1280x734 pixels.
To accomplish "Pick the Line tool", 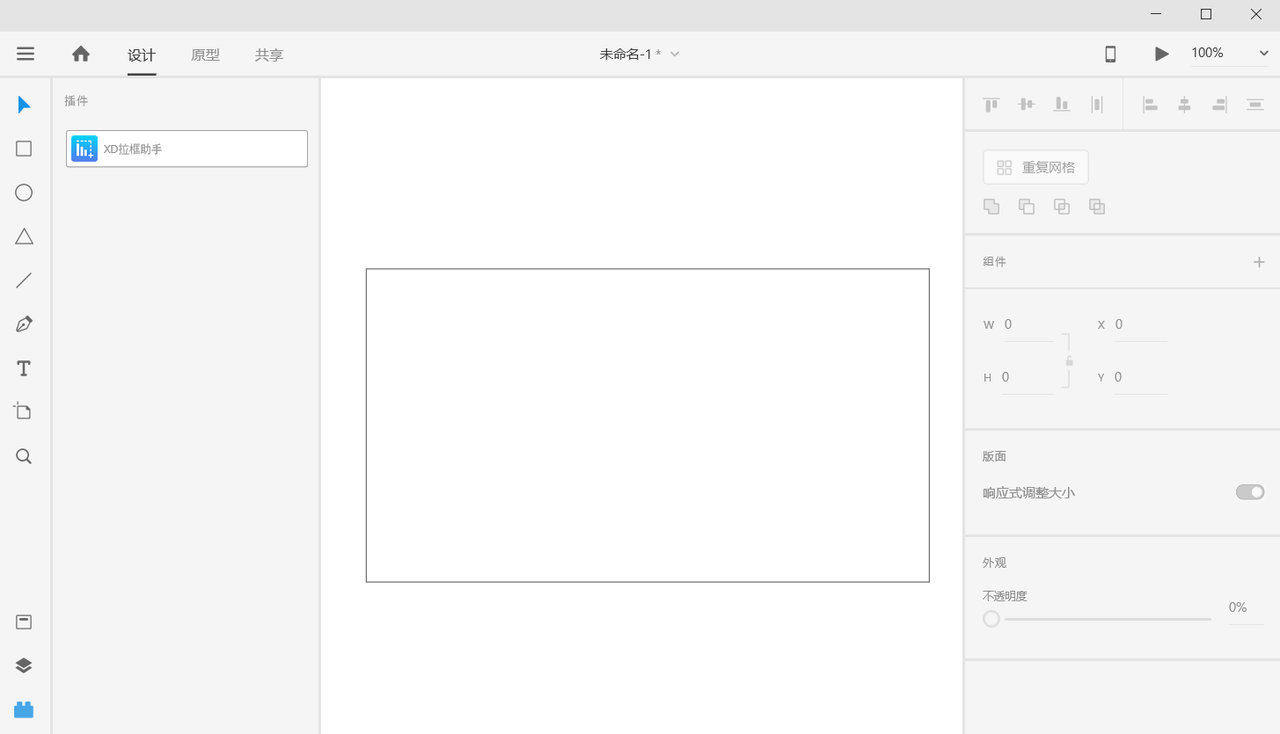I will coord(24,281).
